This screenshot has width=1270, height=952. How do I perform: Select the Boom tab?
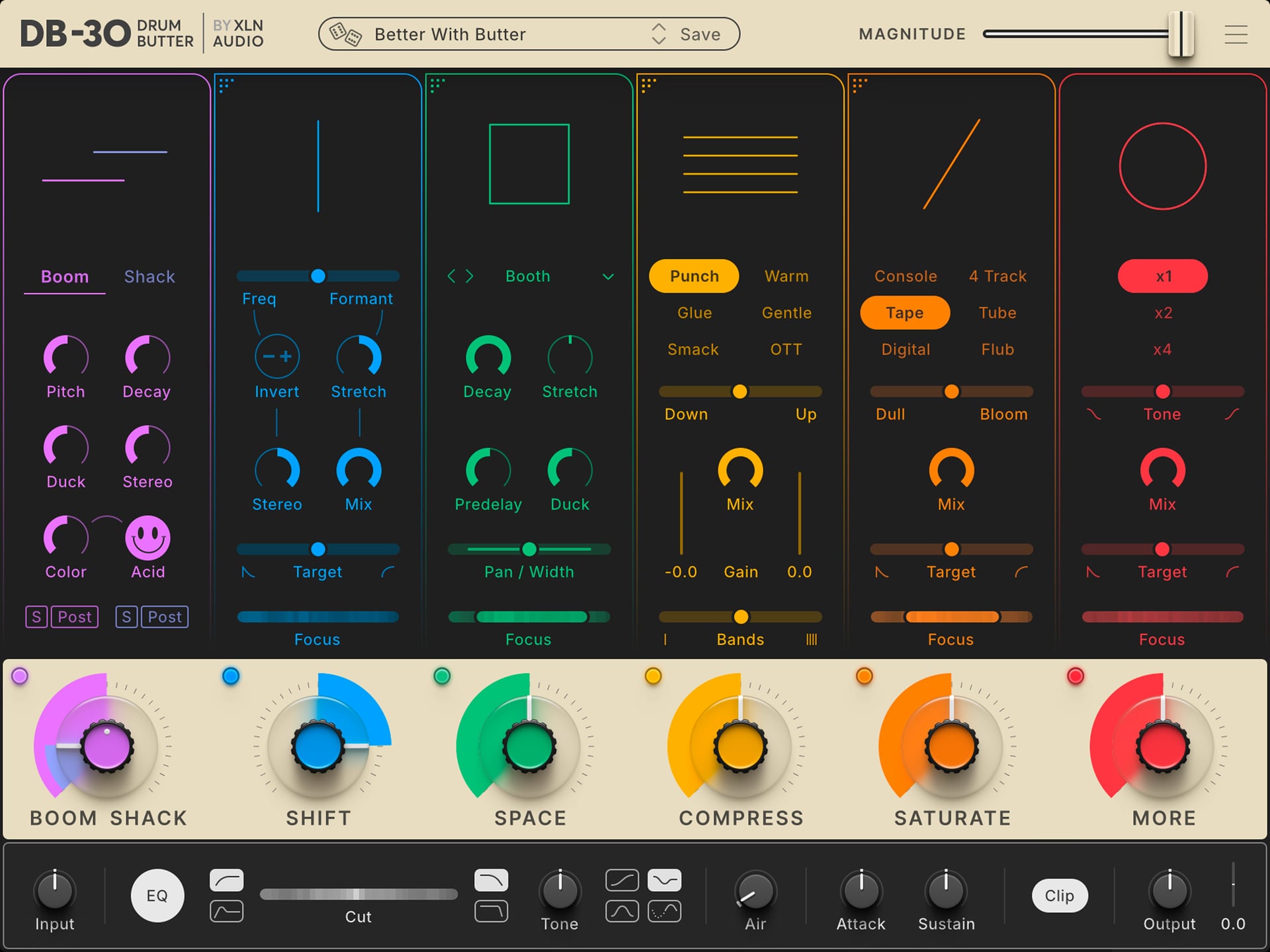coord(64,276)
